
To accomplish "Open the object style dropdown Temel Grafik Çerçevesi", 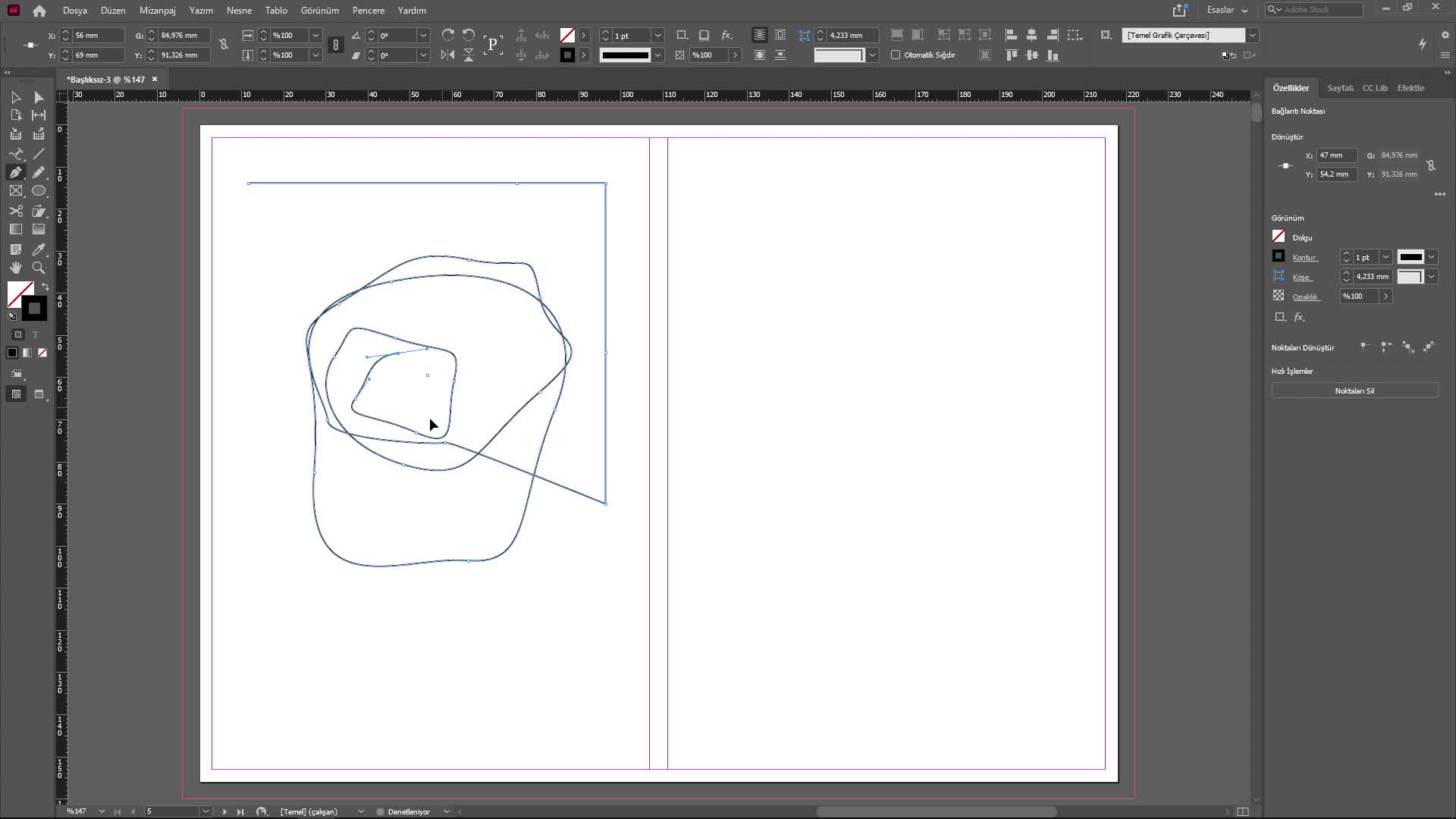I will click(1252, 35).
